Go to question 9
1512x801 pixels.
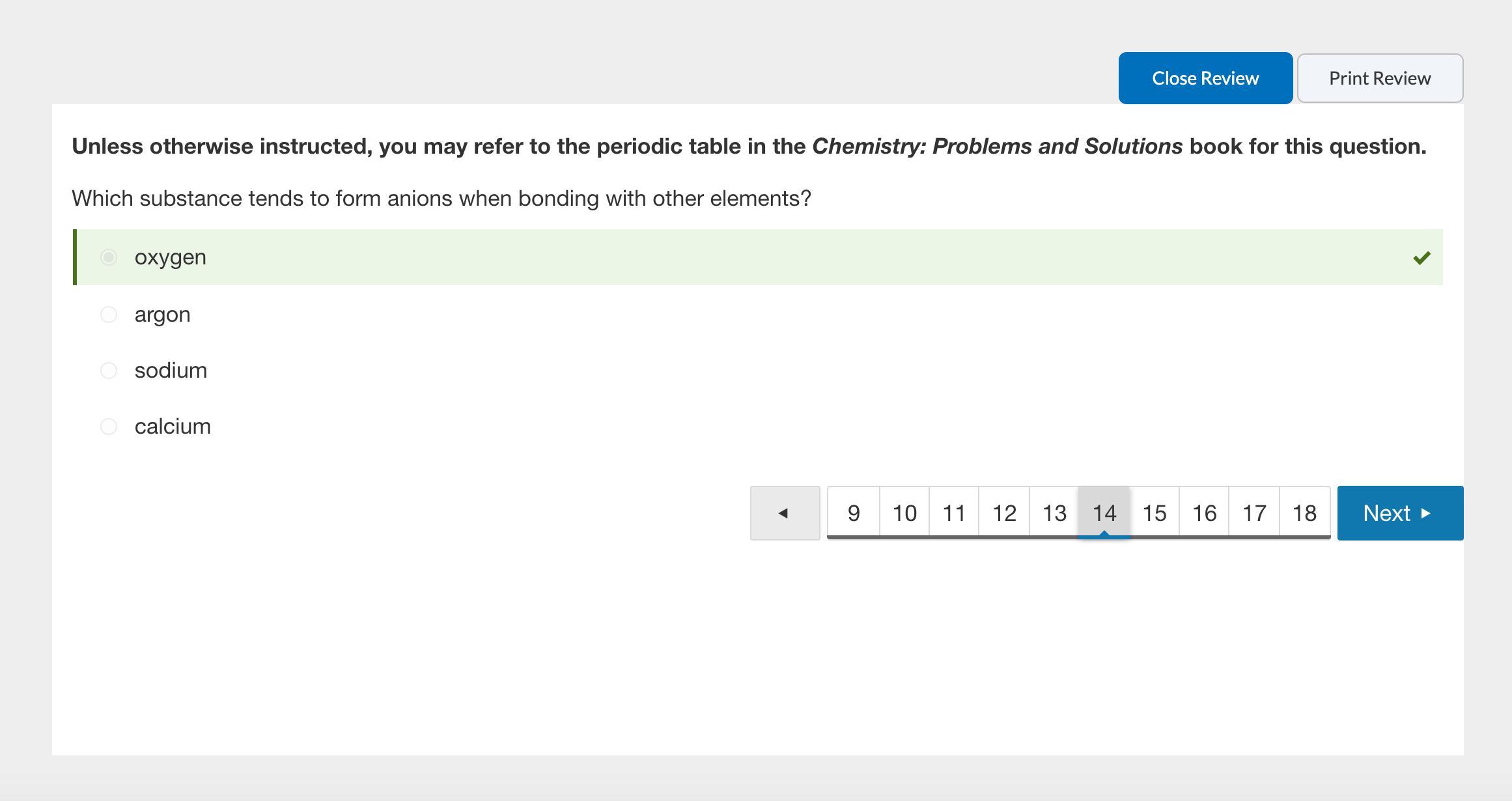[x=854, y=513]
